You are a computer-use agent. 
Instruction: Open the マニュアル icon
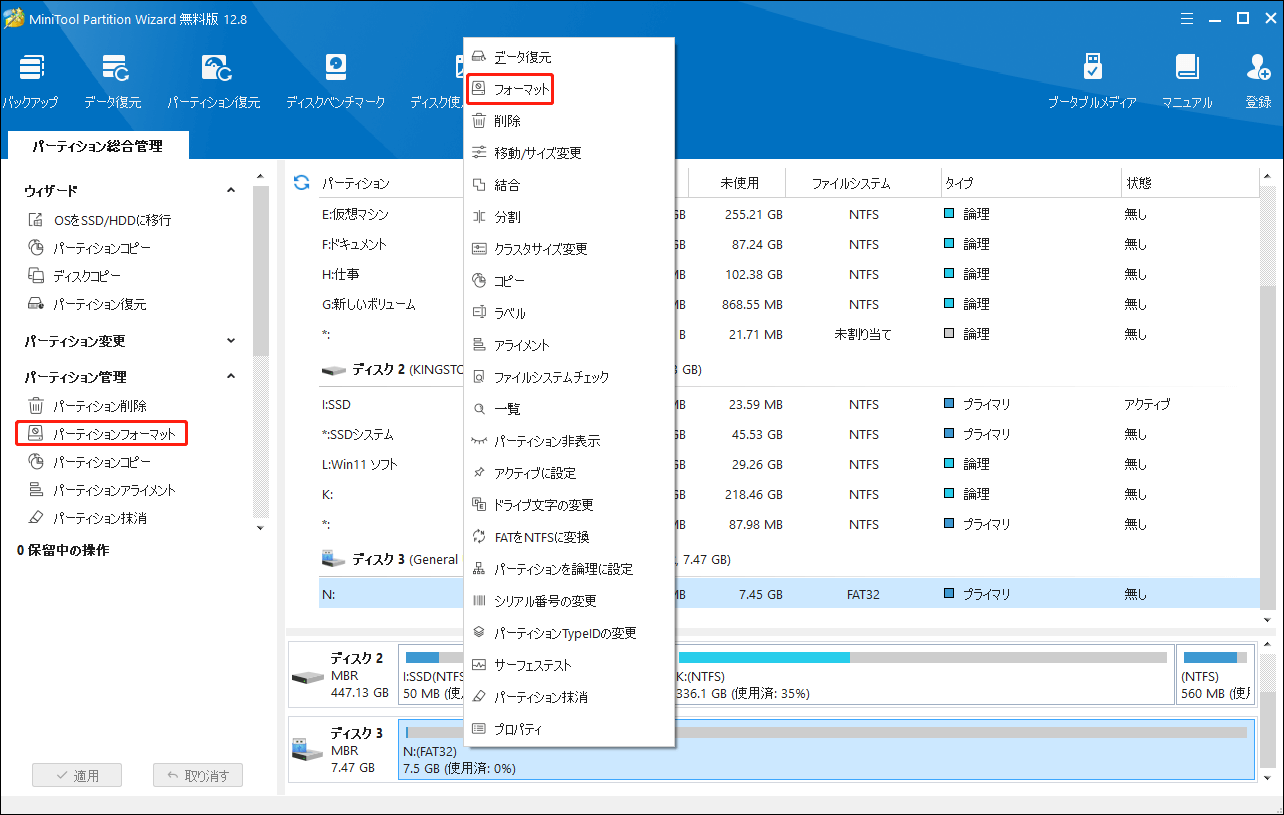pos(1187,80)
